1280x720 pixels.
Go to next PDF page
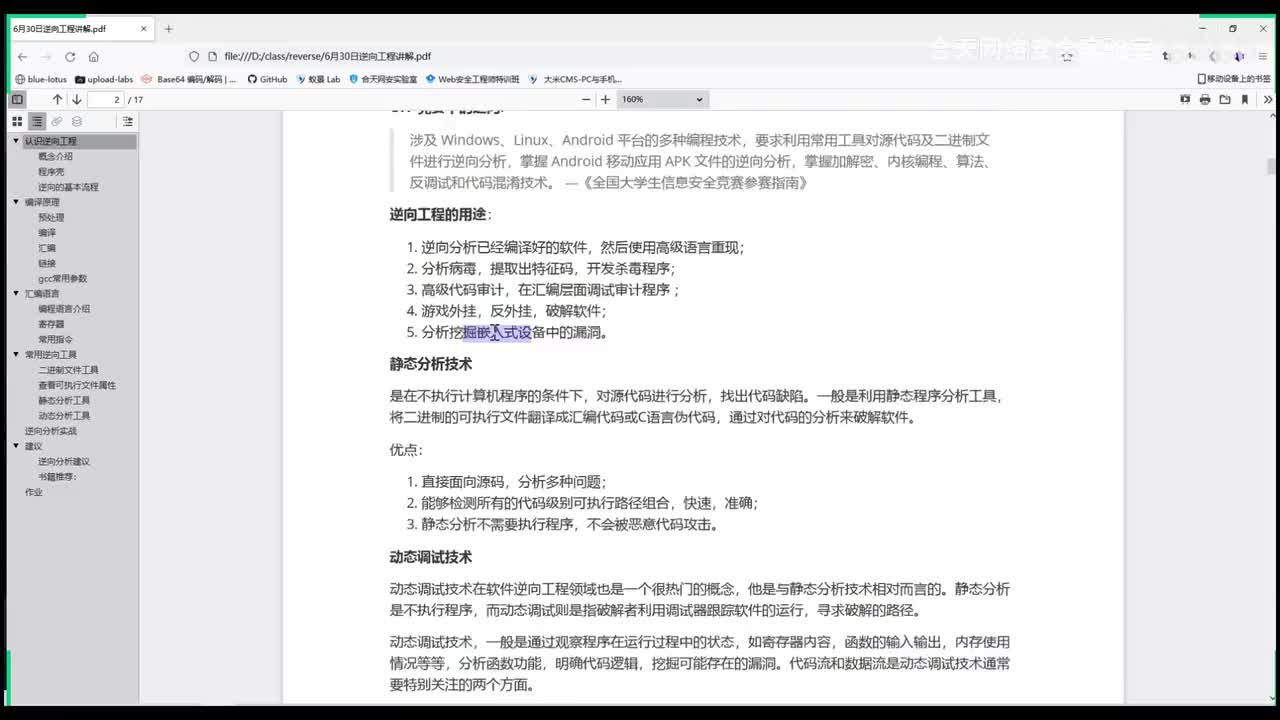(x=76, y=99)
